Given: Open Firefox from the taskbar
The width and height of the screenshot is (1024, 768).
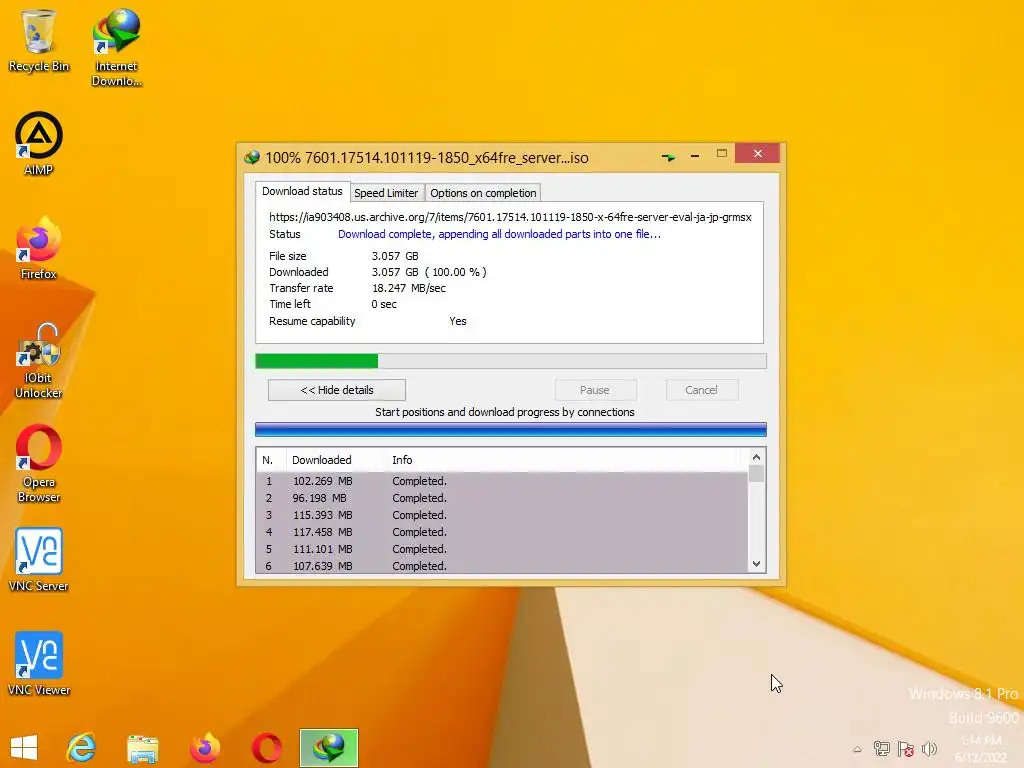Looking at the screenshot, I should (x=204, y=748).
